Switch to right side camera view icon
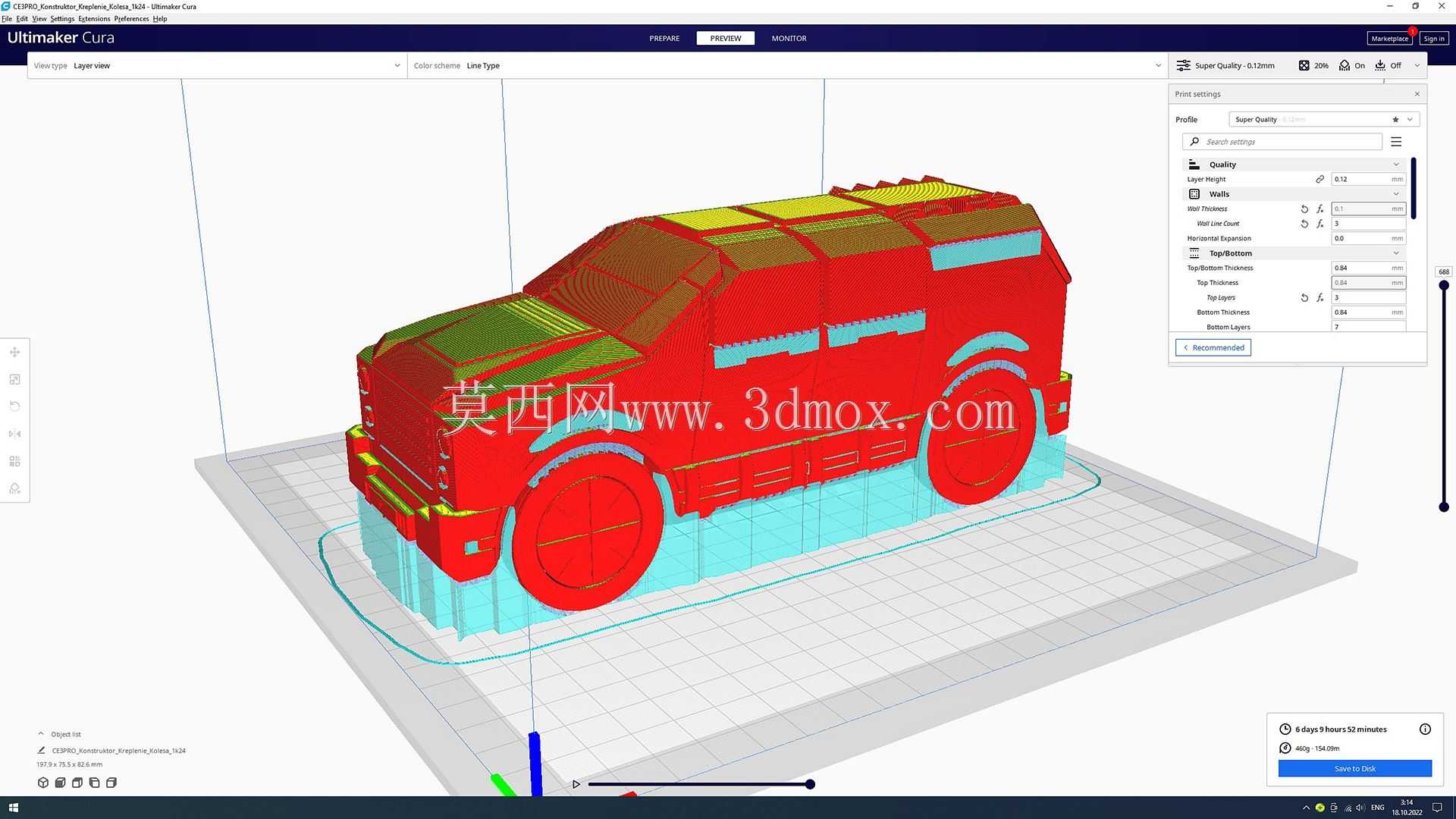This screenshot has width=1456, height=819. 111,783
